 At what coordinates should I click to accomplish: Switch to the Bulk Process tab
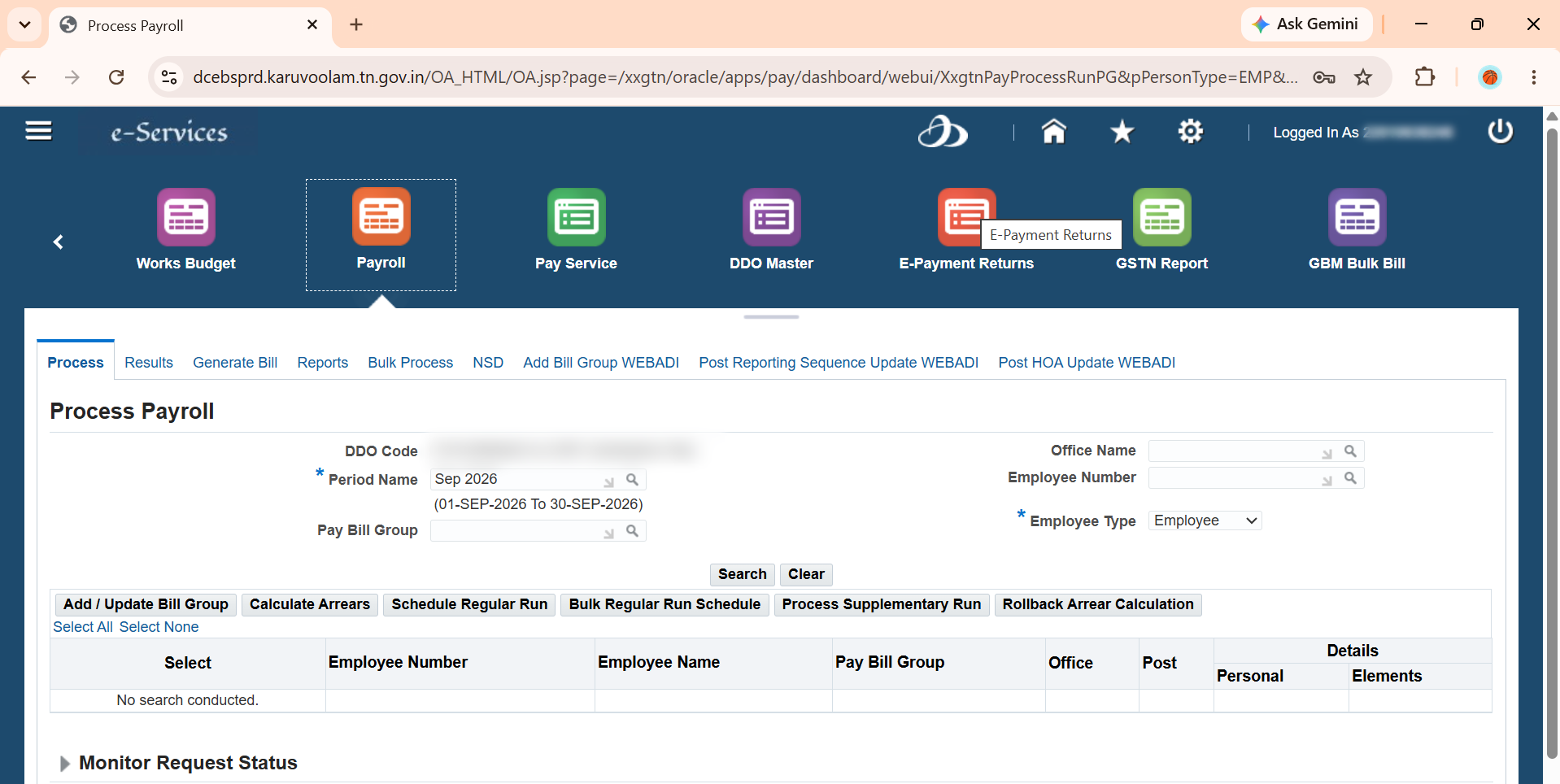[411, 363]
